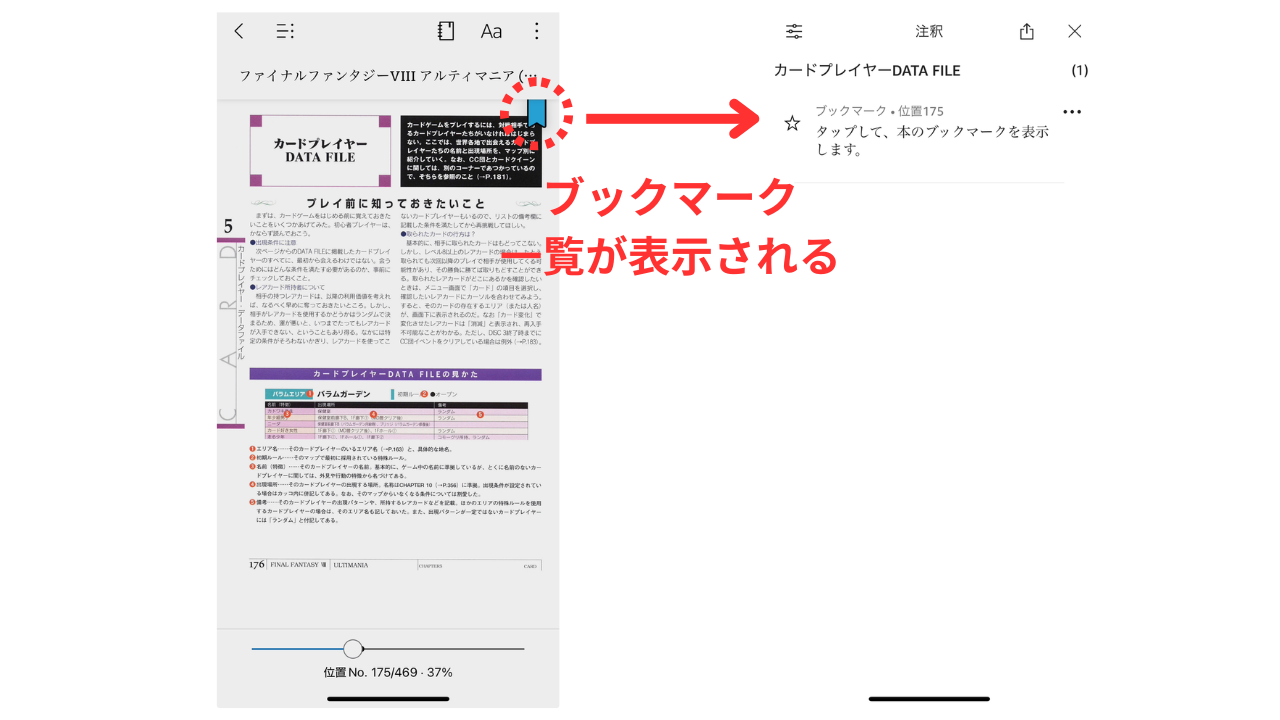Image resolution: width=1280 pixels, height=720 pixels.
Task: Tap the back arrow in the reader
Action: click(238, 31)
